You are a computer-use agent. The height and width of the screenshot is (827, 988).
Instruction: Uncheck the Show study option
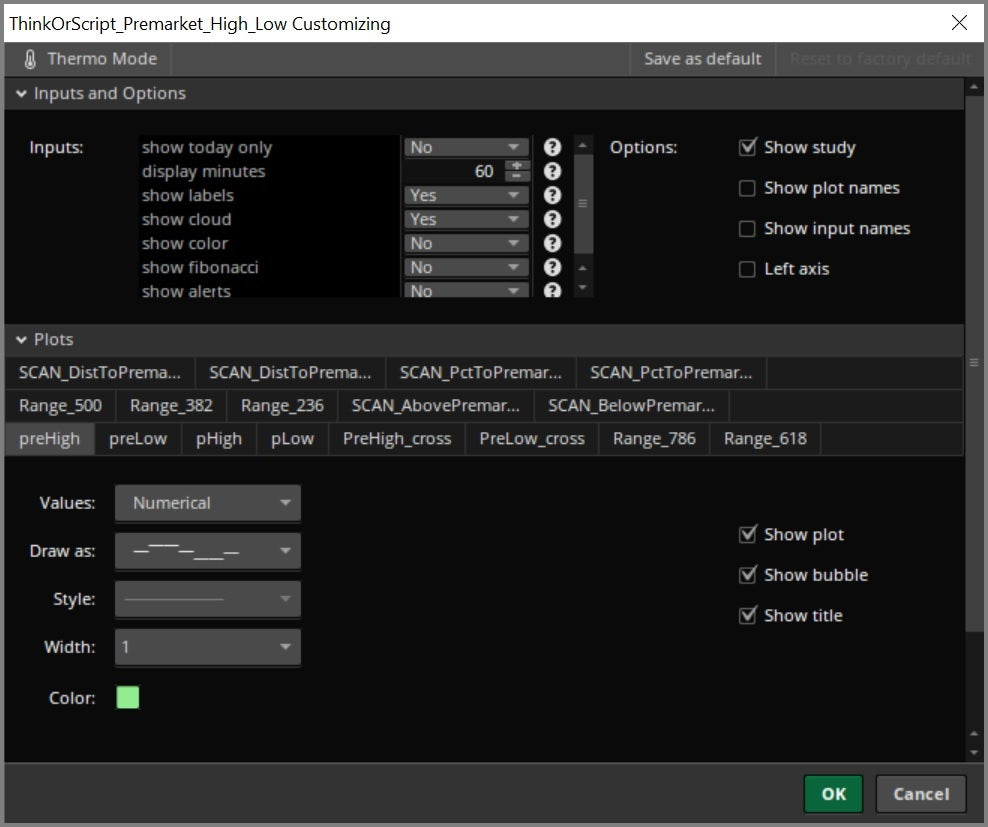[x=748, y=146]
